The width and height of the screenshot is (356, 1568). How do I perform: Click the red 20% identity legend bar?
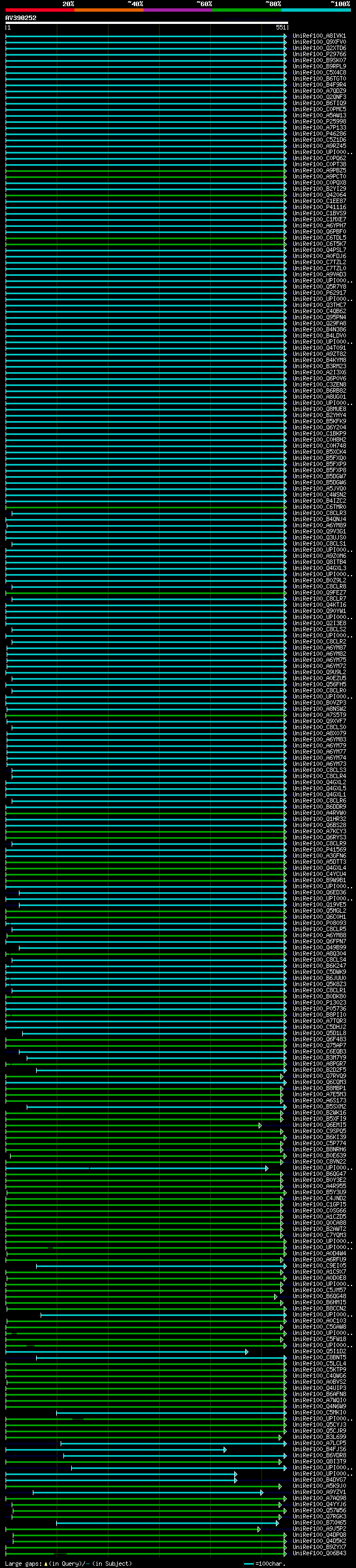click(x=39, y=10)
